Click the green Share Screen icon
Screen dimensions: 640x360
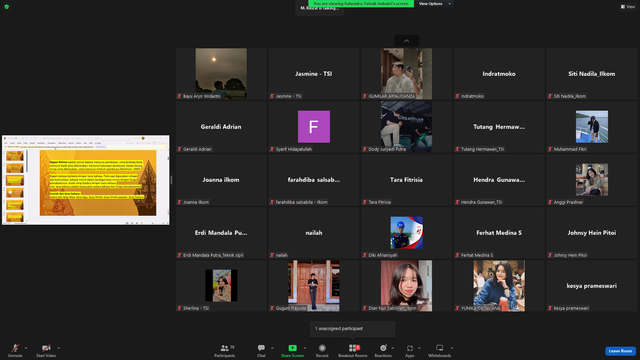point(293,348)
